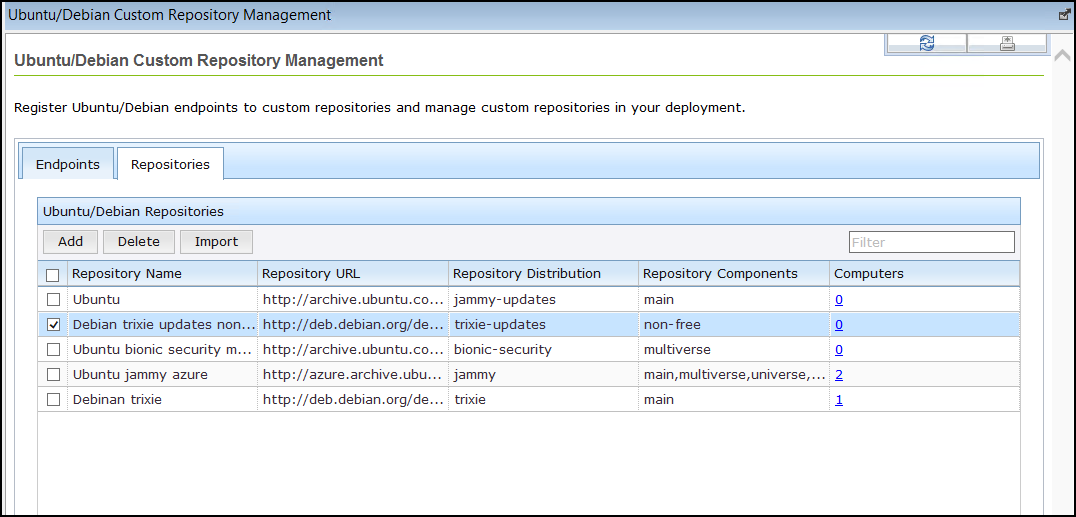Viewport: 1076px width, 517px height.
Task: Click the 'multiverse' components cell
Action: click(x=734, y=349)
